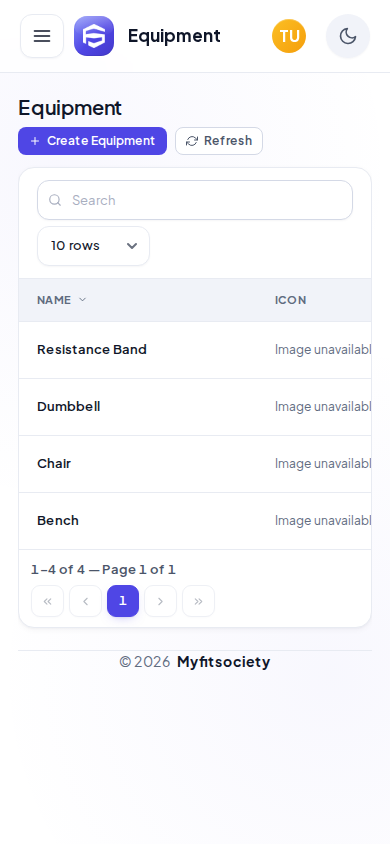Open the hamburger navigation menu
Viewport: 390px width, 844px height.
[42, 36]
